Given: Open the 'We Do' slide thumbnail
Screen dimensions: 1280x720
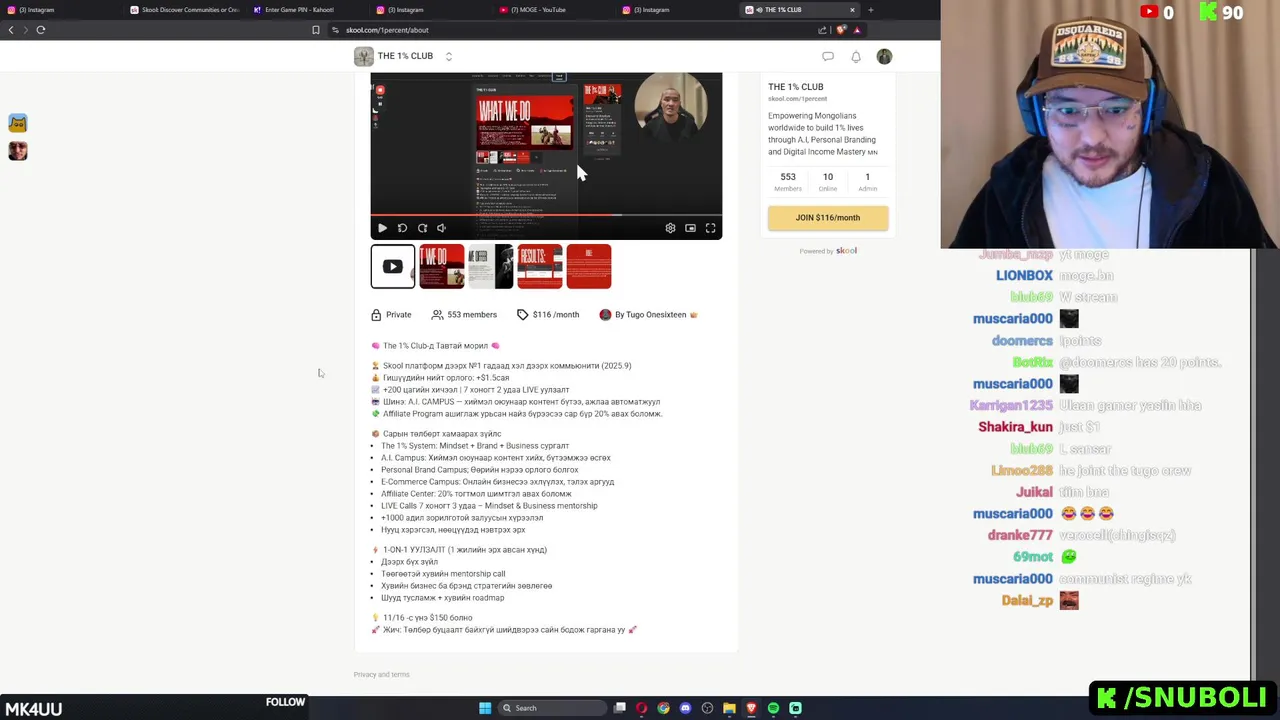Looking at the screenshot, I should [441, 266].
